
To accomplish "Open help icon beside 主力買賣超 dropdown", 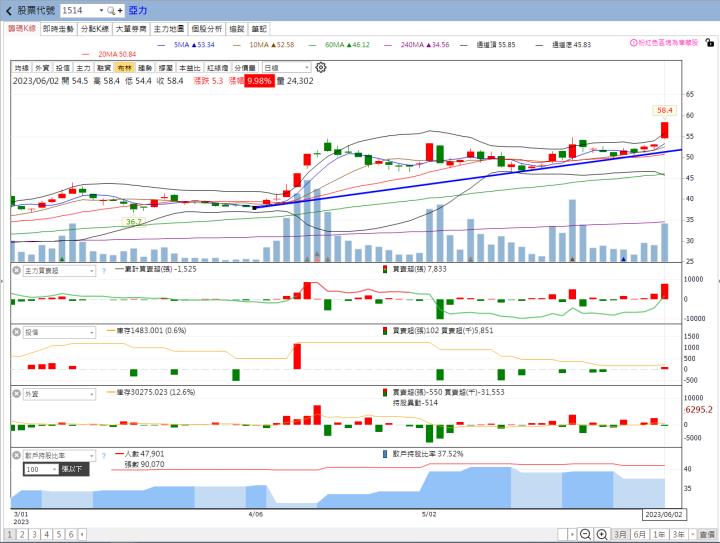I will tap(104, 271).
